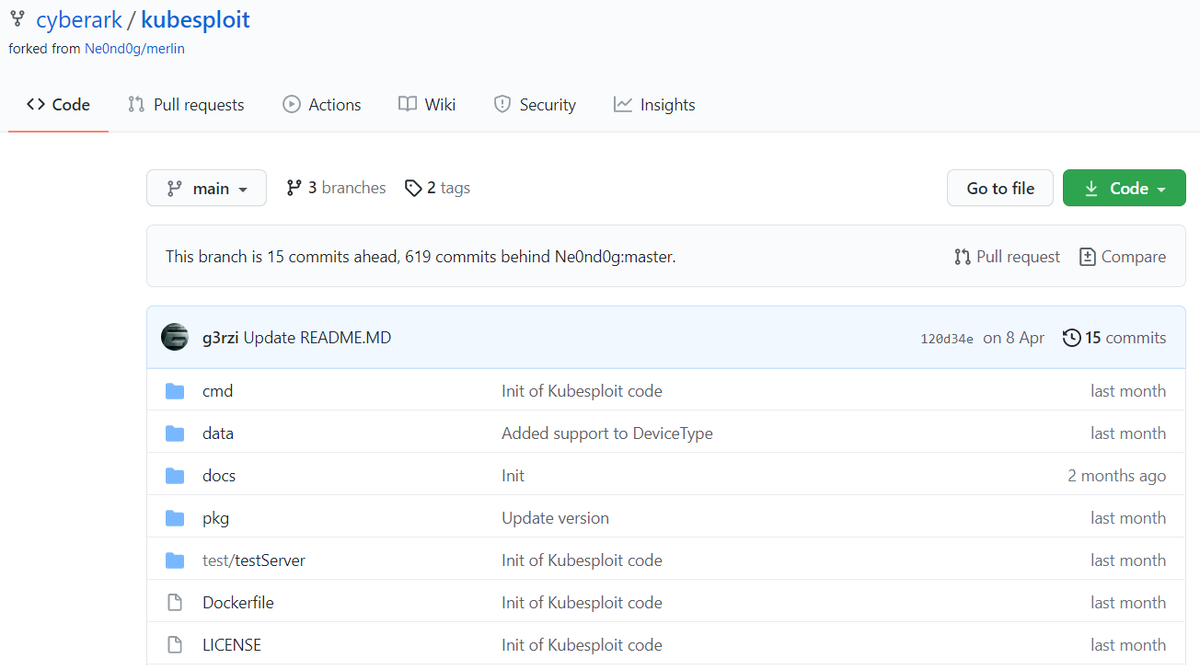1200x670 pixels.
Task: Click the tag icon next to 2 tags
Action: [x=413, y=188]
